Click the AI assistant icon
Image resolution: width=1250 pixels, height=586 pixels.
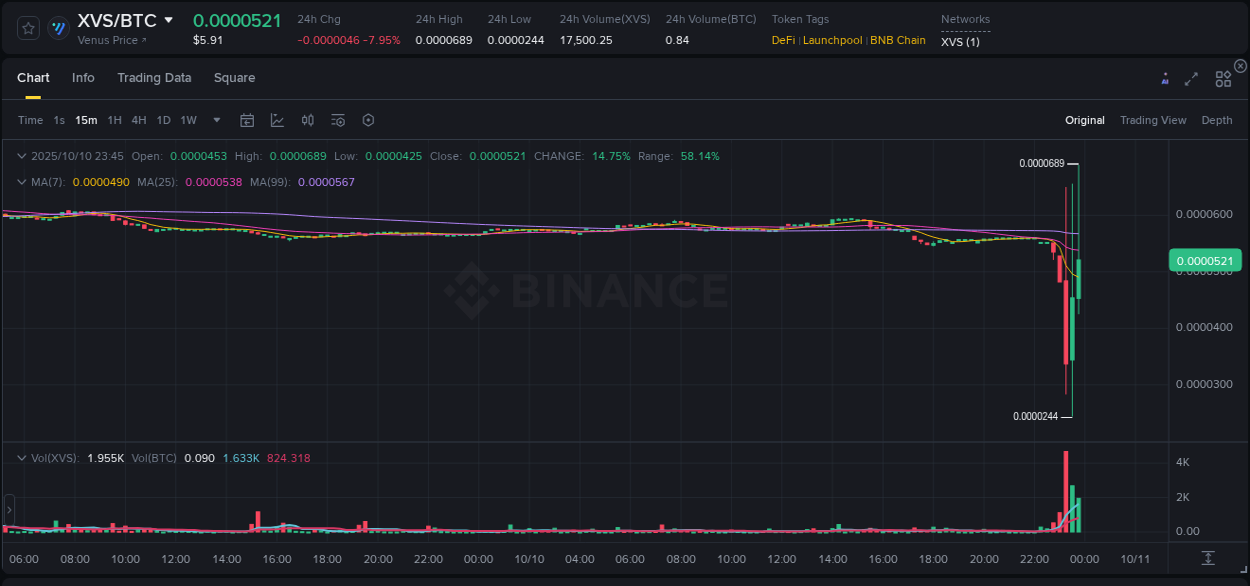[1165, 78]
